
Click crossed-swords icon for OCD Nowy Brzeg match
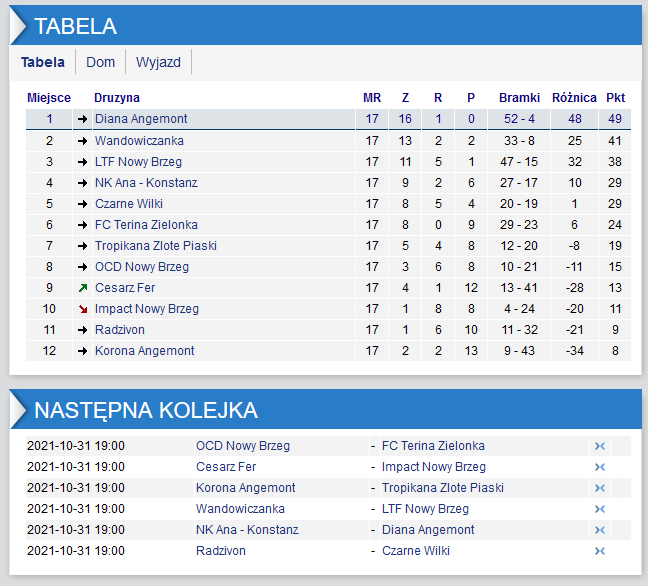(x=600, y=446)
